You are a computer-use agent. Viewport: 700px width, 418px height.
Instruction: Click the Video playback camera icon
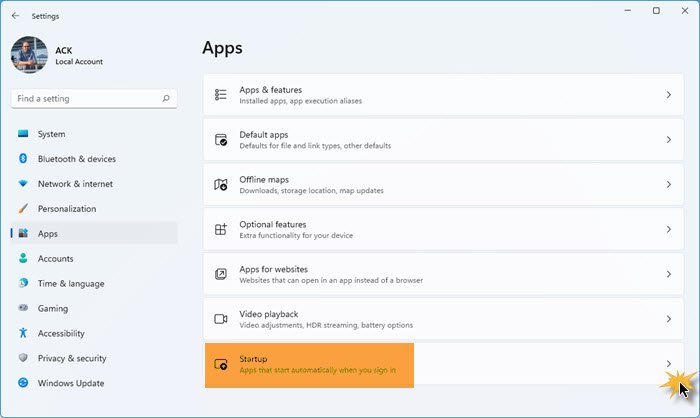tap(221, 319)
